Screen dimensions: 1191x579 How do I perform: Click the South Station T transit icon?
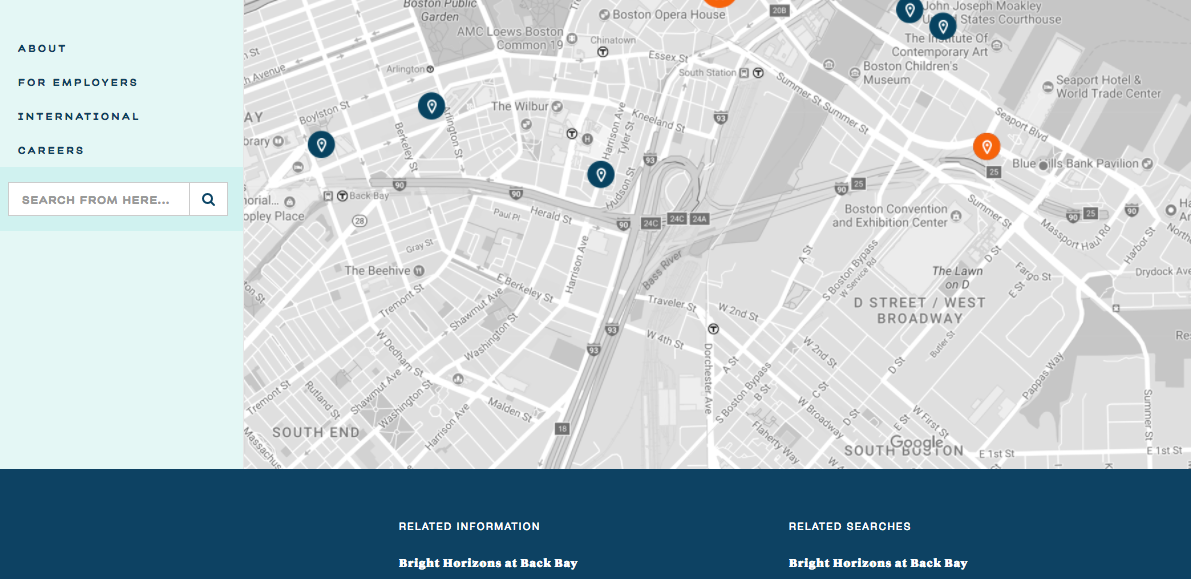tap(758, 73)
